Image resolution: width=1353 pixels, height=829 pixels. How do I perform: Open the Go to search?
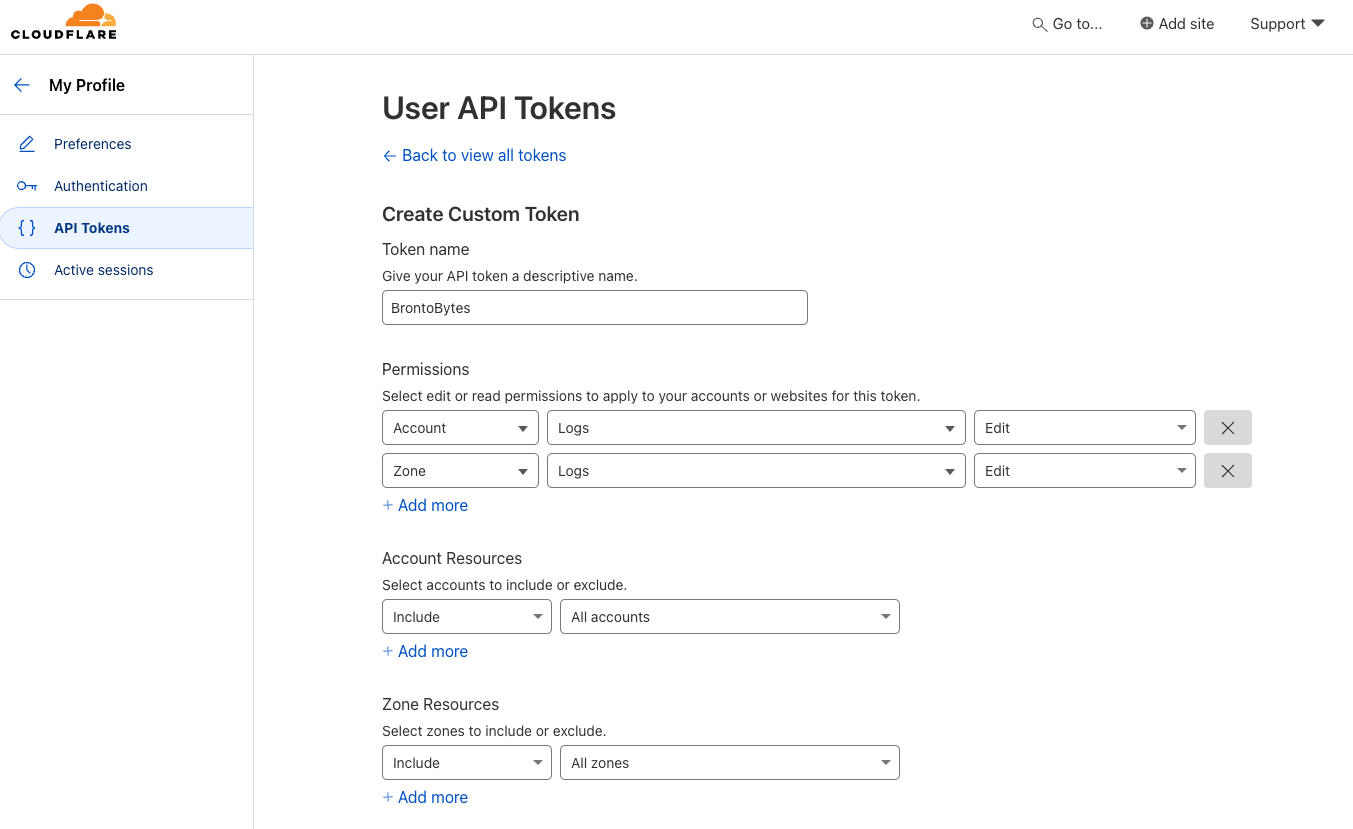click(x=1067, y=24)
